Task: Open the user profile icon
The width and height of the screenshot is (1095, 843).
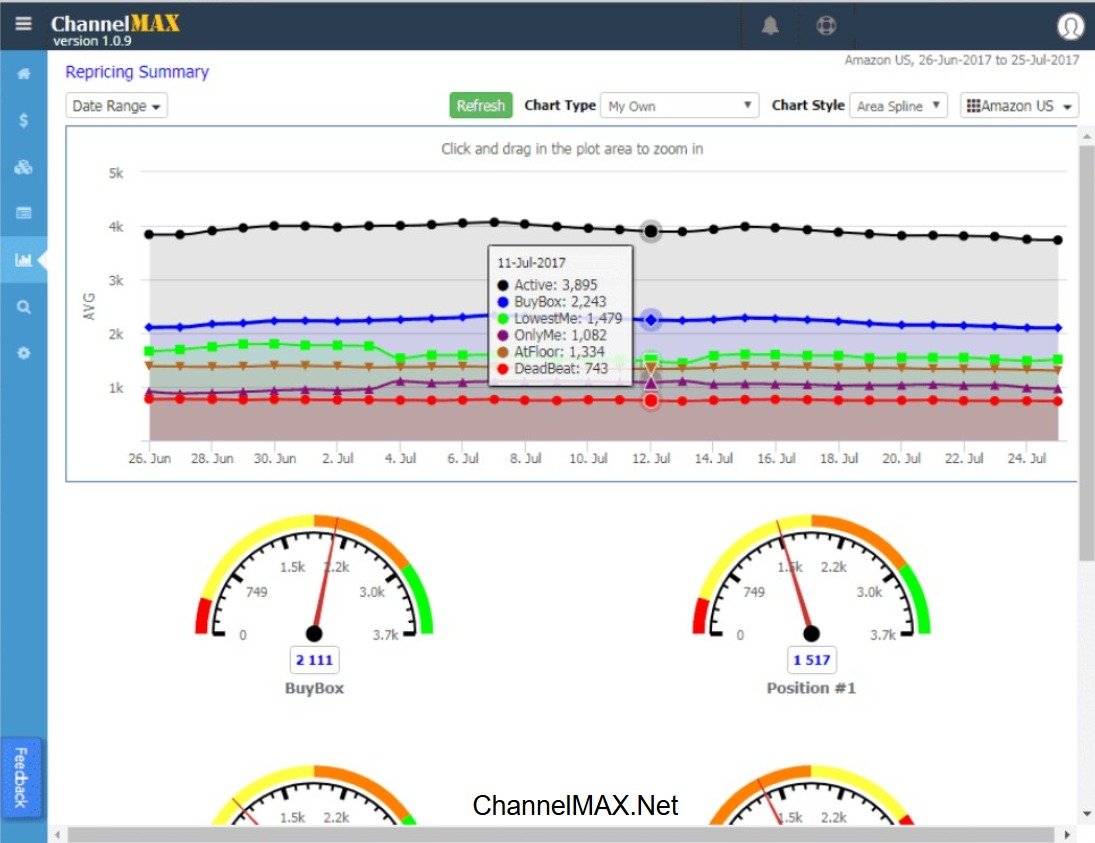Action: tap(1070, 27)
